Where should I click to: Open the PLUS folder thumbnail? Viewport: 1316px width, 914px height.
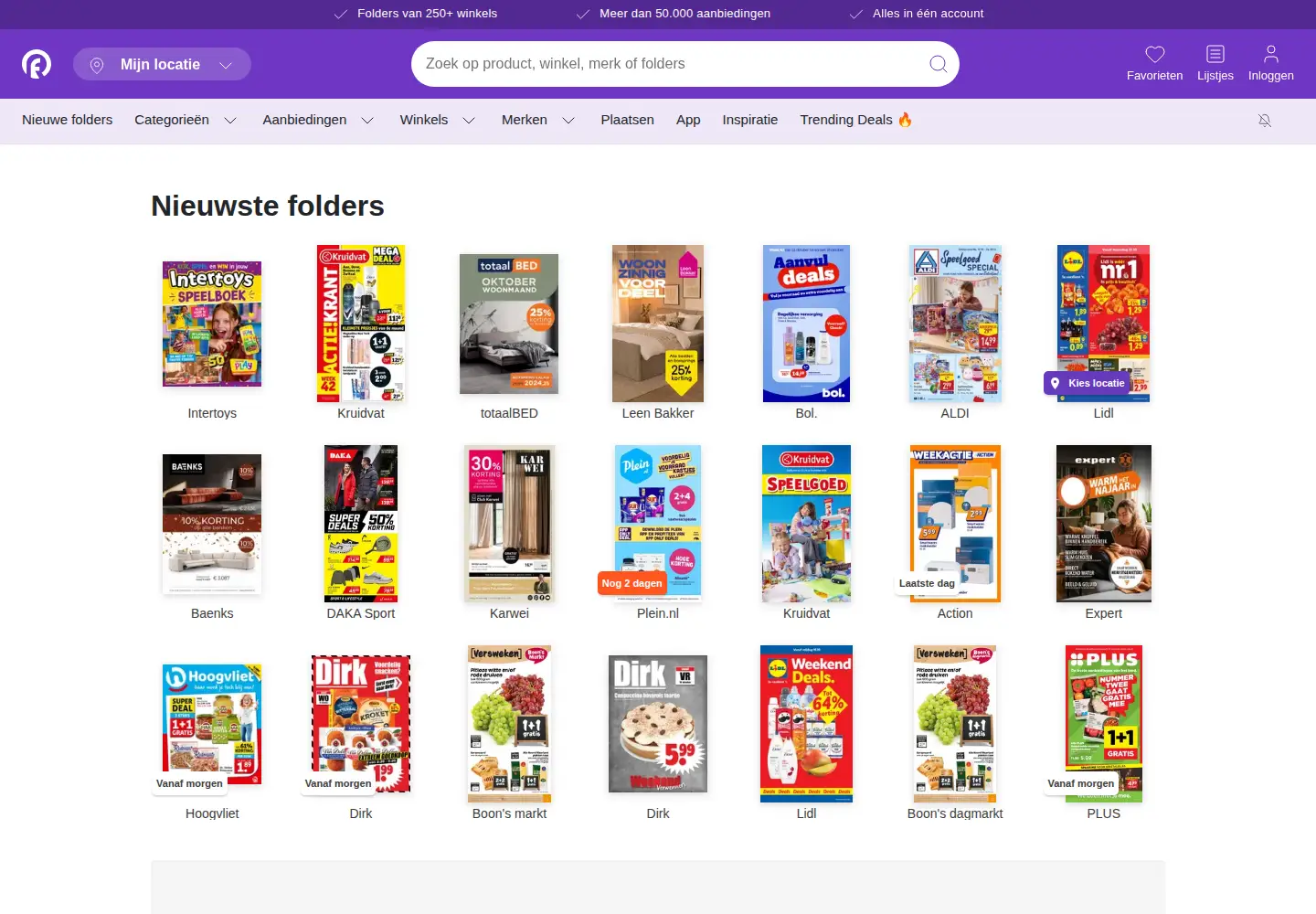[1104, 724]
